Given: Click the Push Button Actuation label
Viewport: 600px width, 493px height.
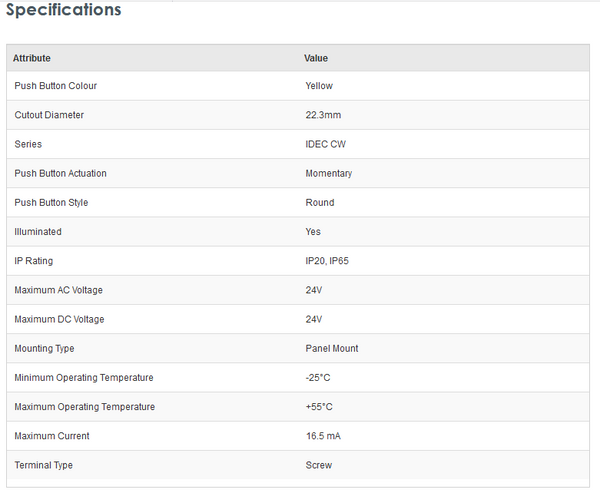Looking at the screenshot, I should (x=60, y=173).
